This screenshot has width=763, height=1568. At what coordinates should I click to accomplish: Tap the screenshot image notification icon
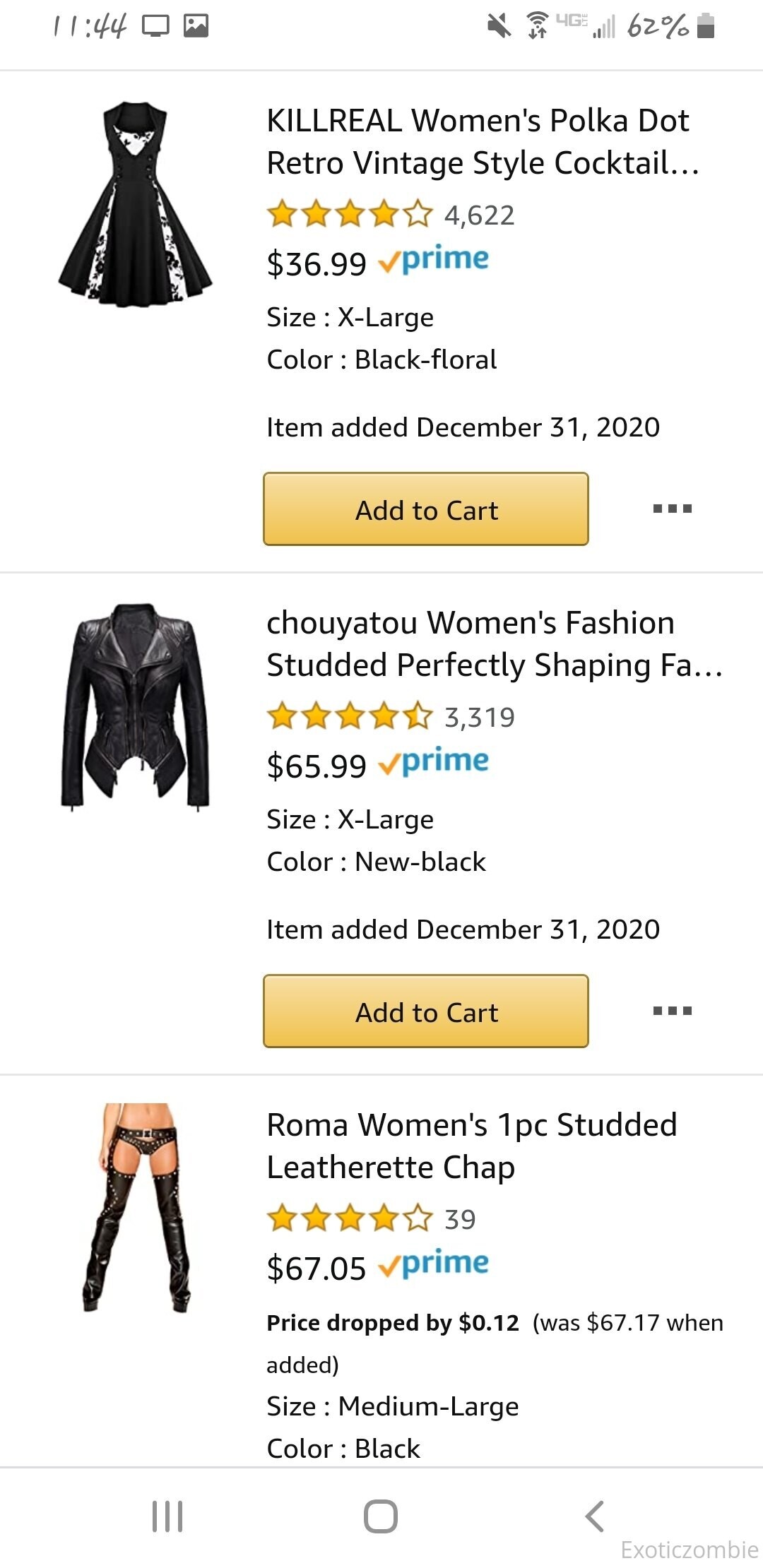(x=196, y=26)
